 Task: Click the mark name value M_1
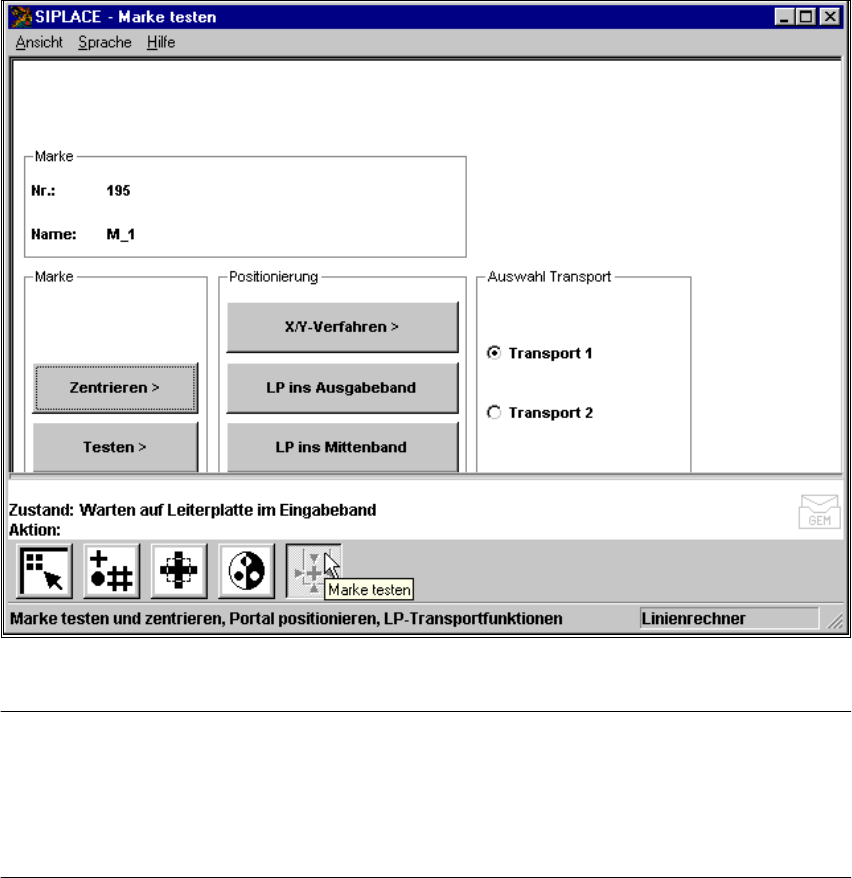tap(120, 234)
